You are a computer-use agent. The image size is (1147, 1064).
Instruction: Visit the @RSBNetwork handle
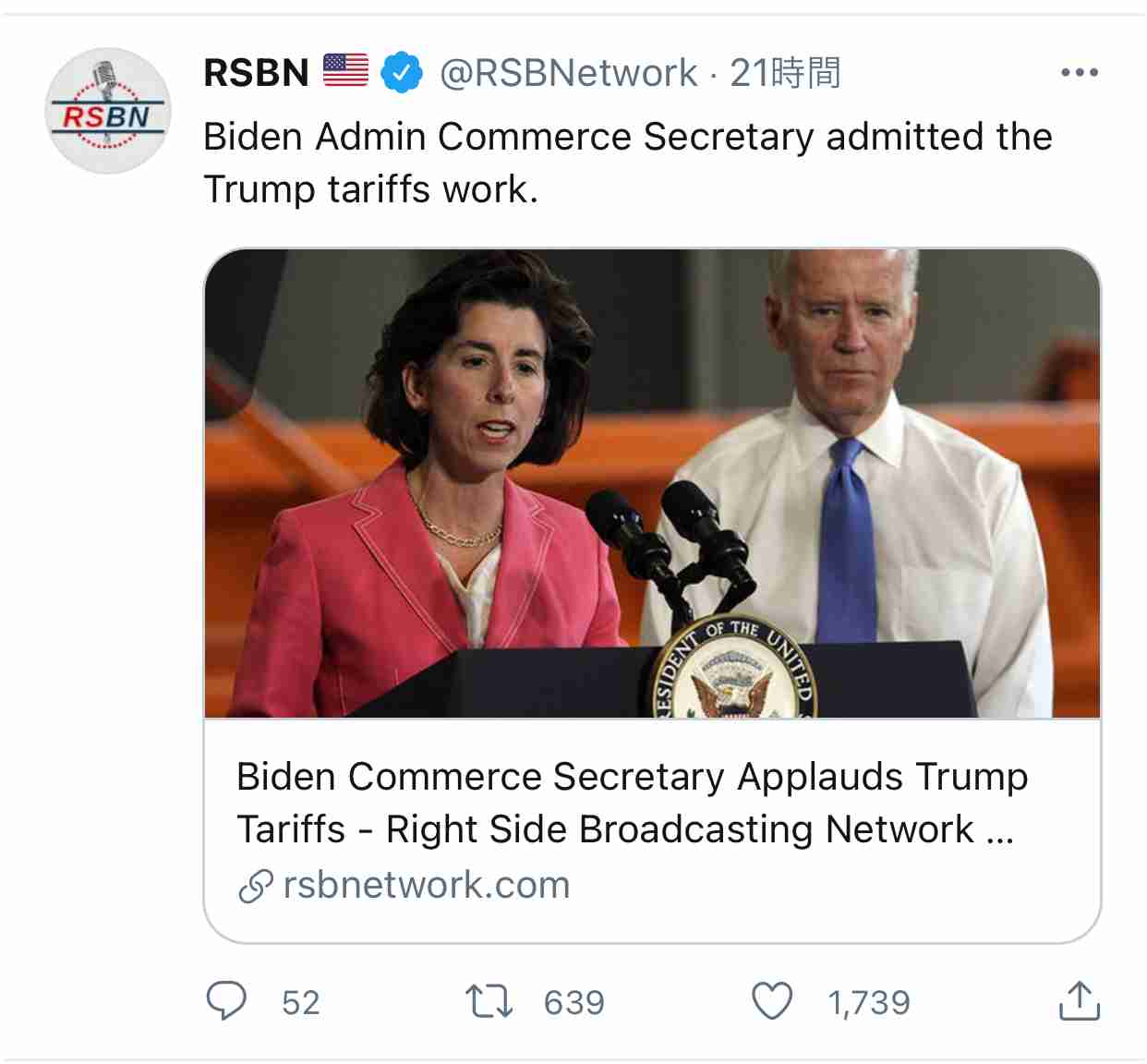click(x=568, y=73)
